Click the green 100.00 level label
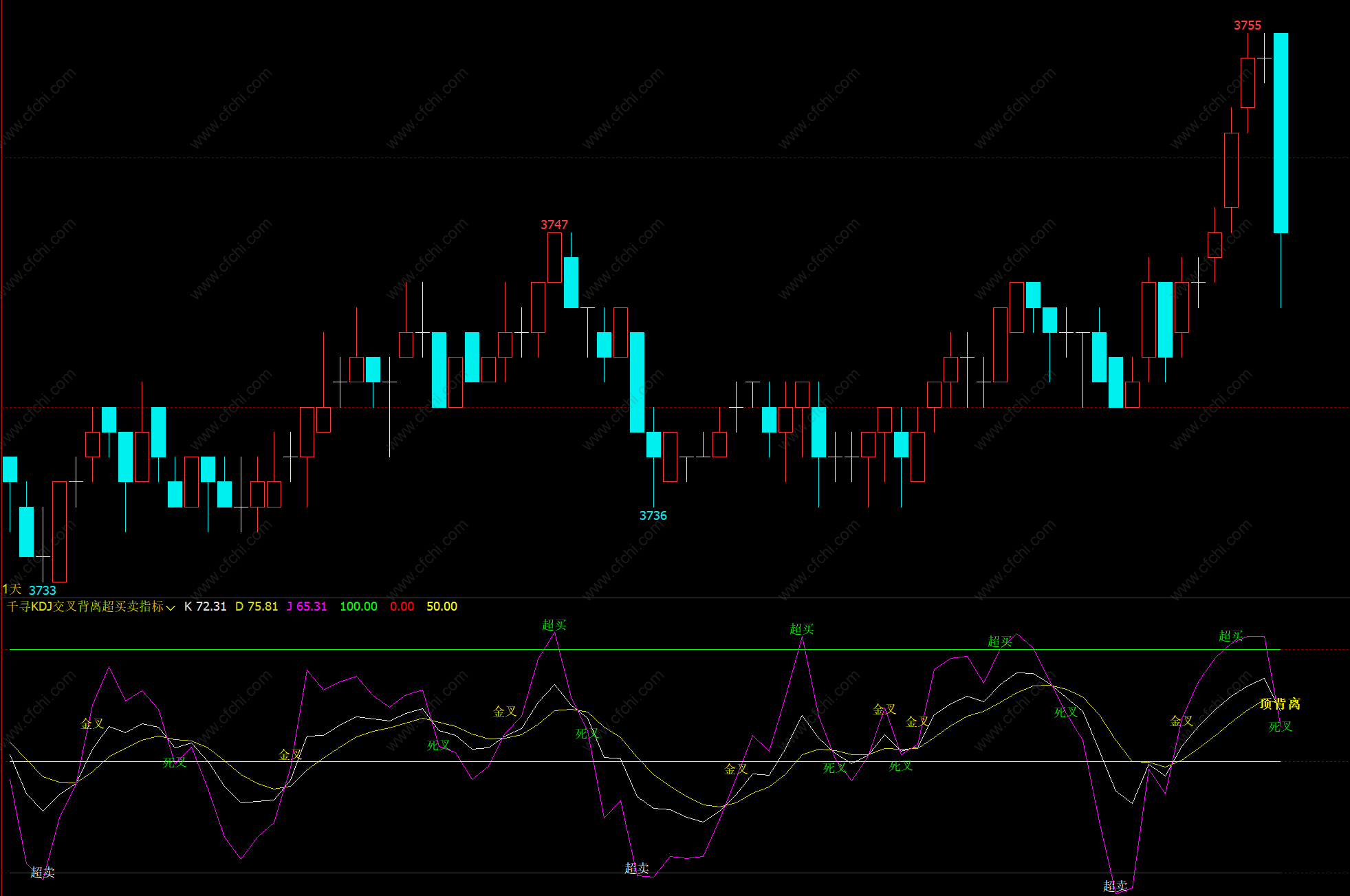The width and height of the screenshot is (1350, 896). [x=358, y=607]
